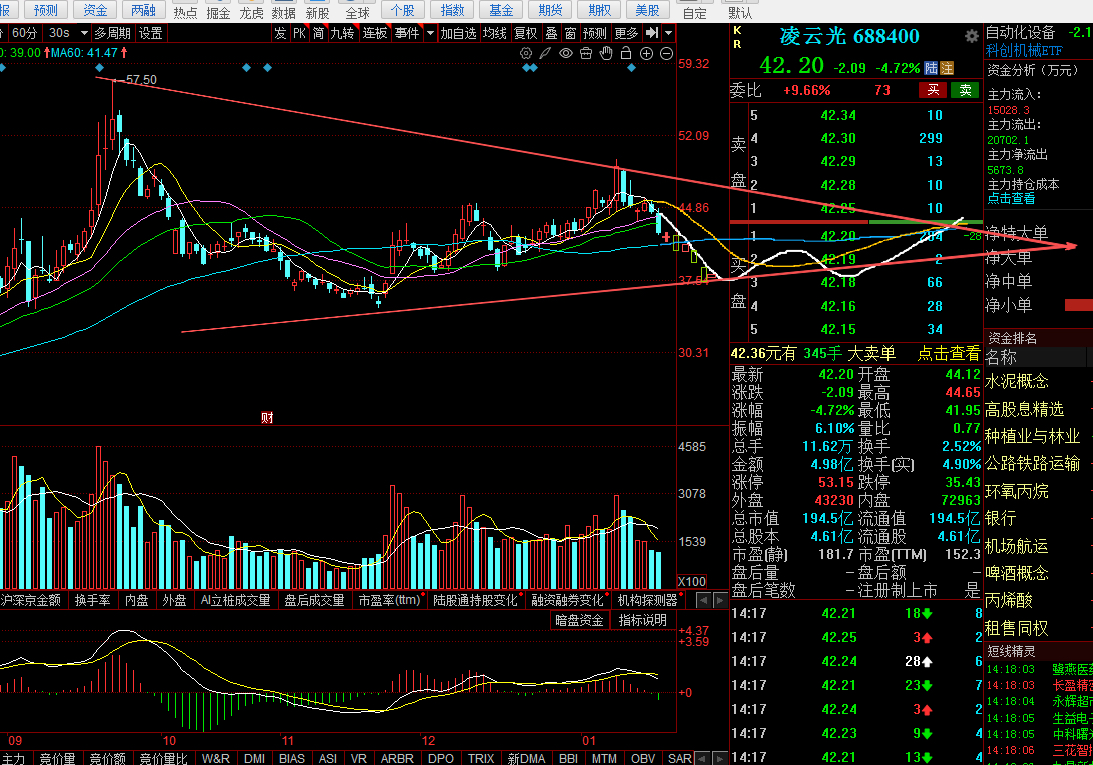Click the PK compare button
The image size is (1093, 765).
[x=299, y=33]
